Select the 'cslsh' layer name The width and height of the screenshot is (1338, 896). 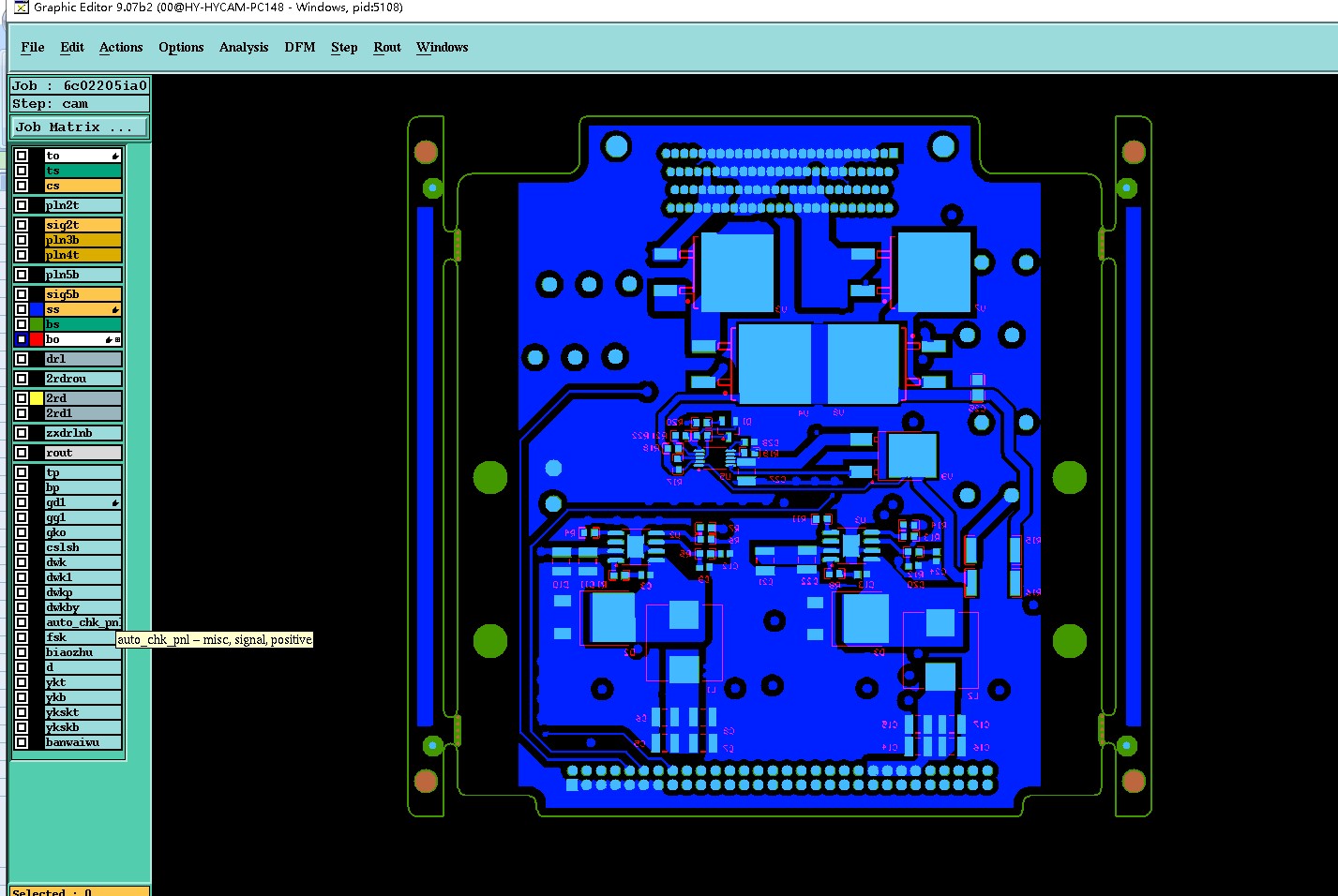point(83,548)
